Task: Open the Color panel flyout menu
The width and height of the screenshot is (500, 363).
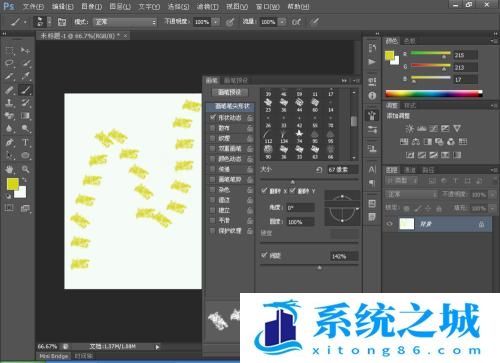Action: [x=493, y=41]
